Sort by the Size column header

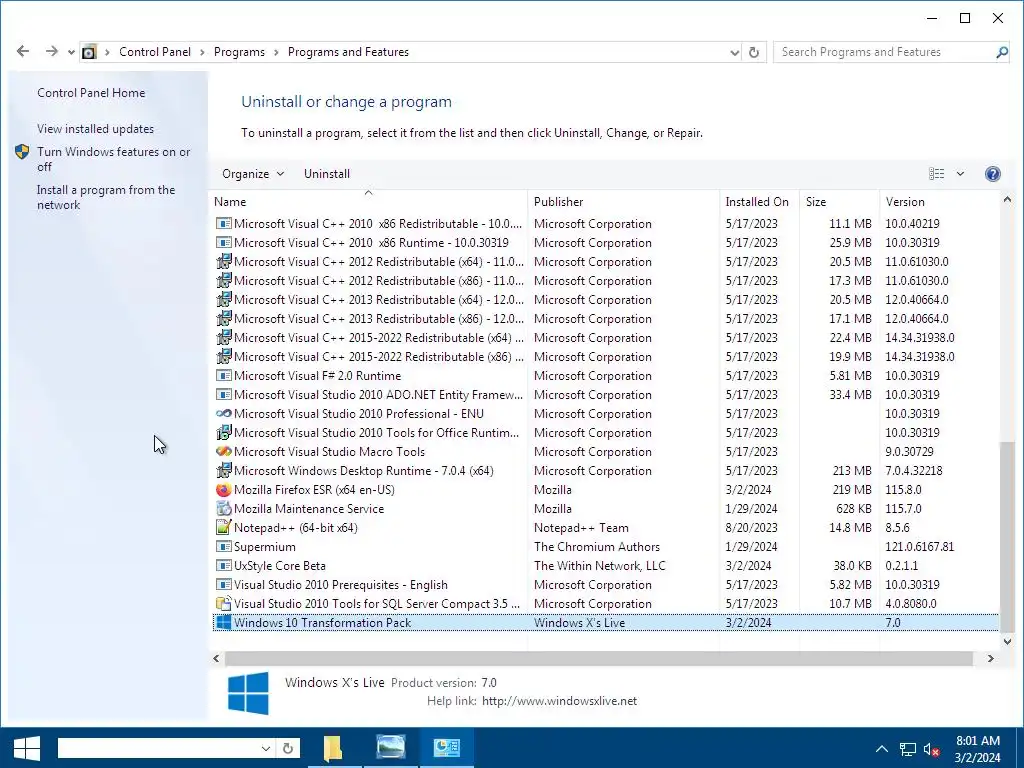tap(839, 202)
